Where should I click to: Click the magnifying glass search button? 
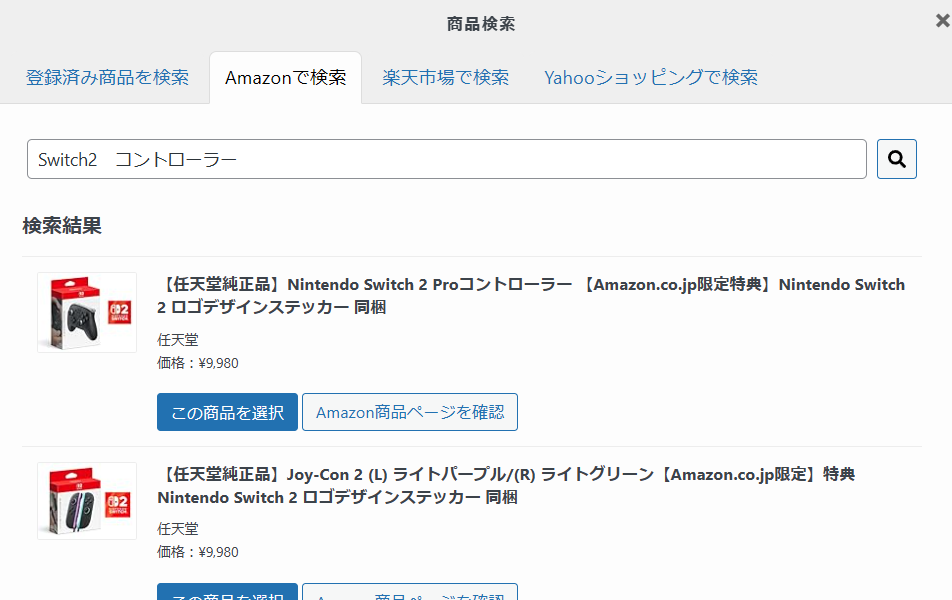[896, 159]
